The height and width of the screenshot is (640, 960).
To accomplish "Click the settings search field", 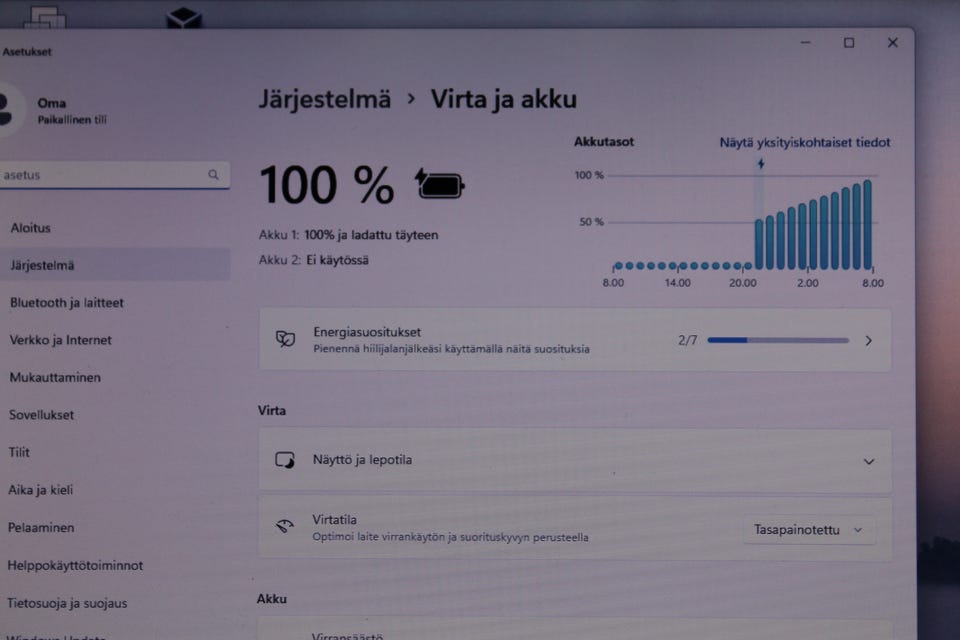I will pos(115,175).
